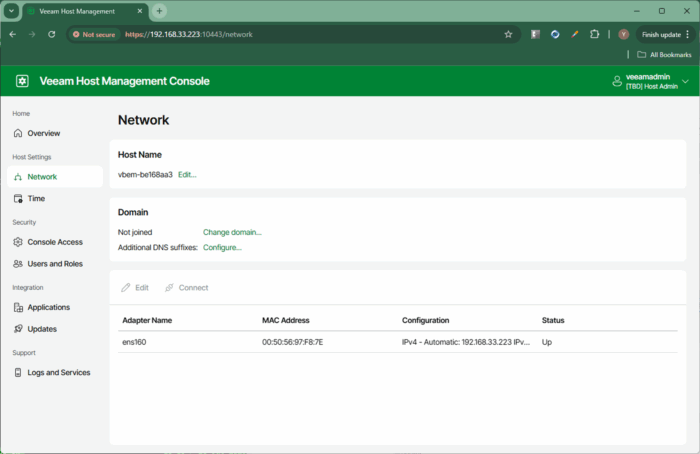The image size is (700, 454).
Task: Bookmark this page with star icon
Action: click(508, 34)
